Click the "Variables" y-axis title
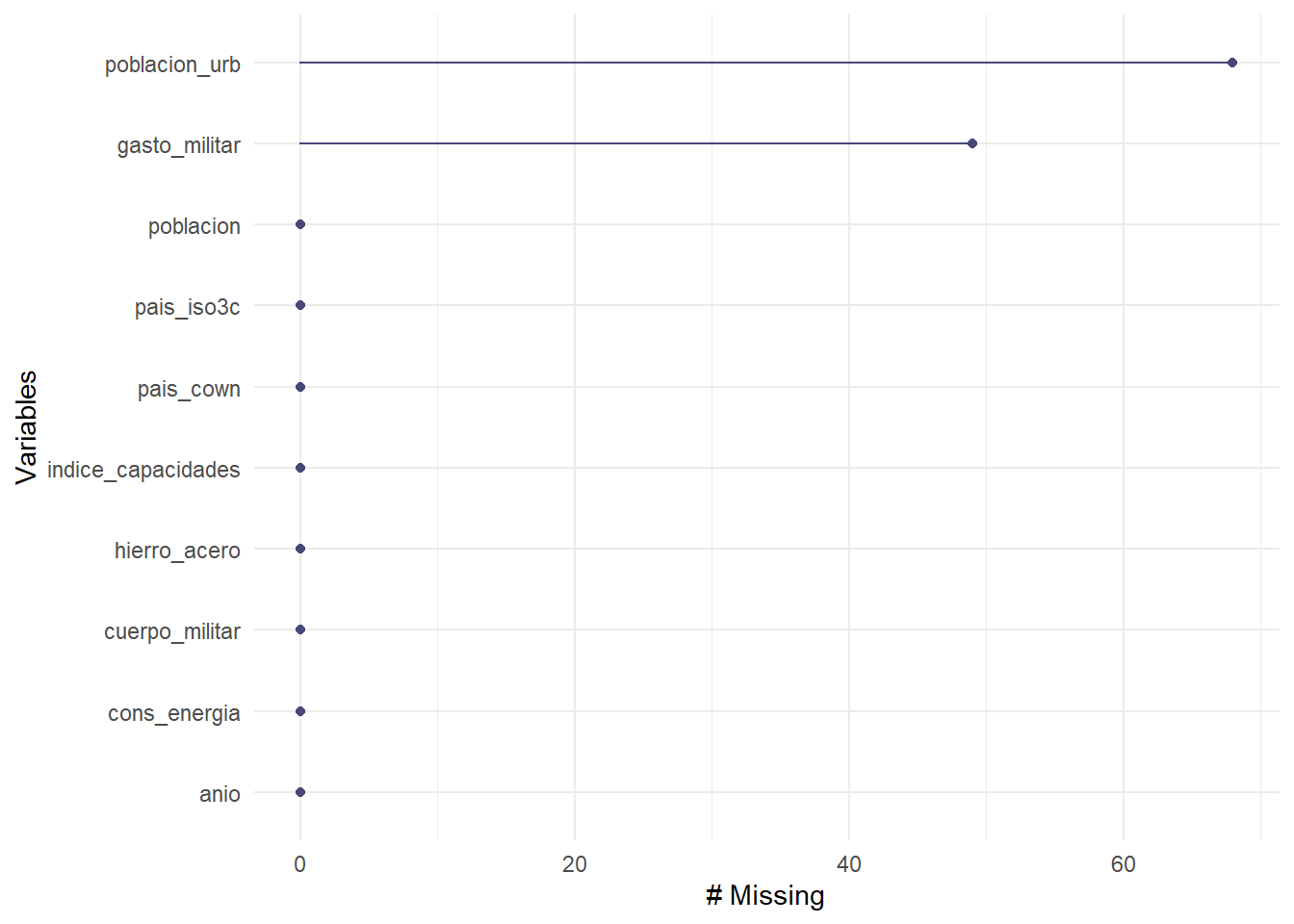This screenshot has height=924, width=1294. (x=27, y=426)
